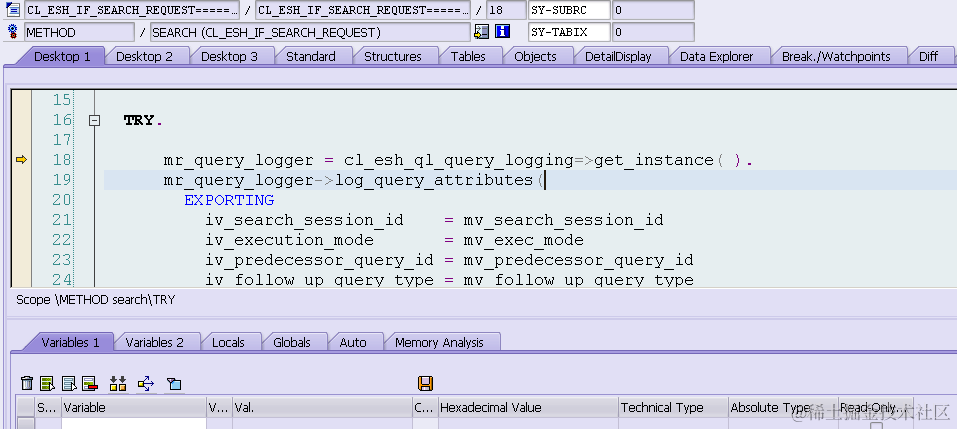Click get_instance on line 18

click(654, 160)
